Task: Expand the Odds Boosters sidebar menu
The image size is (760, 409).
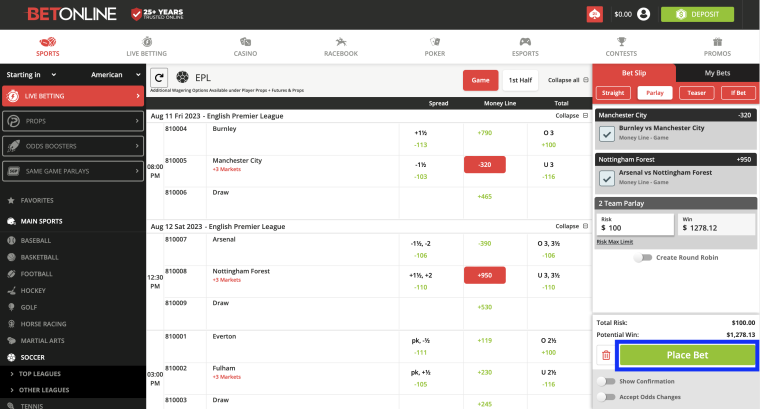Action: (x=73, y=146)
